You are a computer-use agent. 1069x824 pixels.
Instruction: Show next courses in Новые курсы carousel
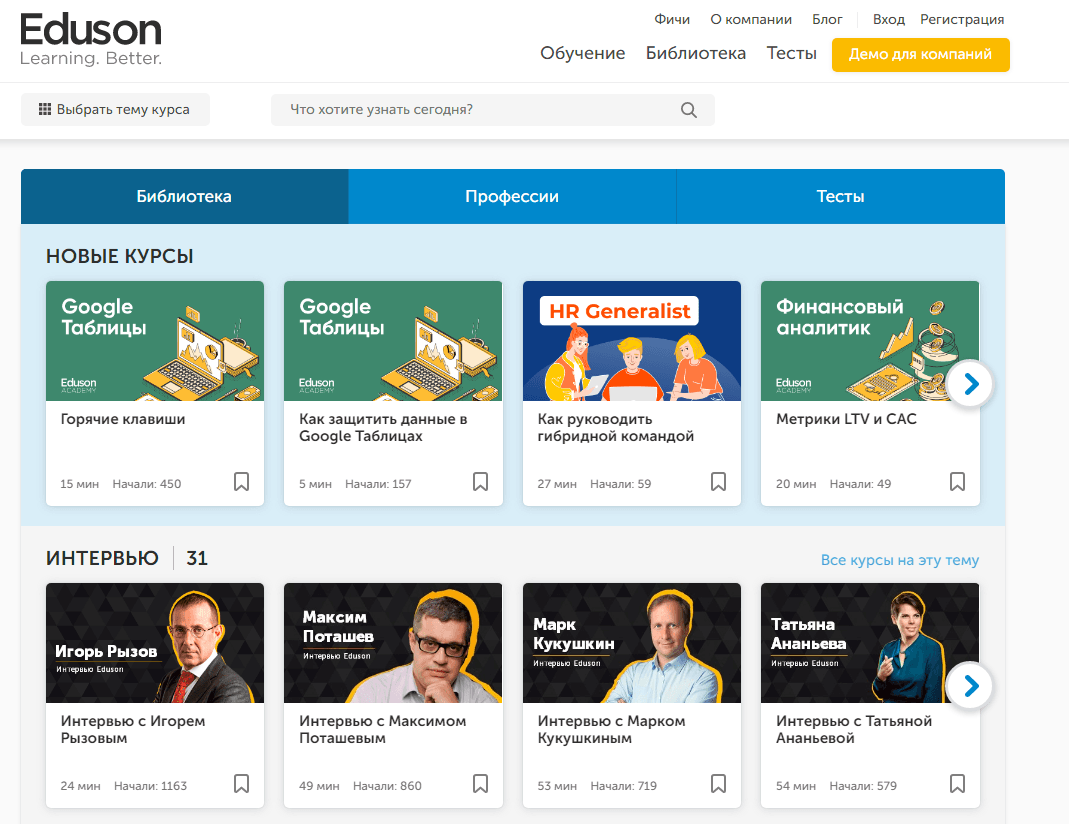point(971,384)
